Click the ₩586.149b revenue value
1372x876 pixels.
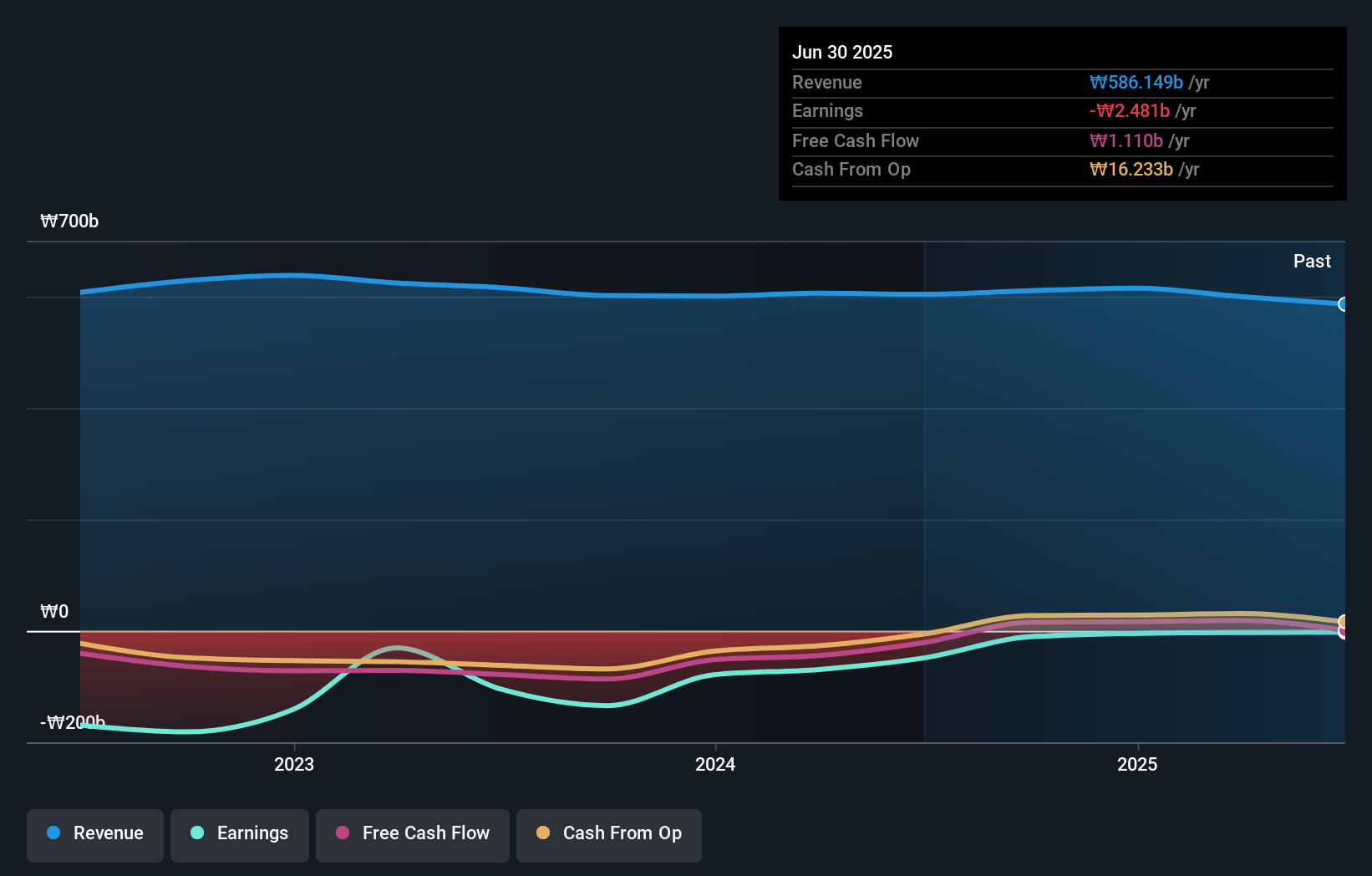click(1136, 82)
